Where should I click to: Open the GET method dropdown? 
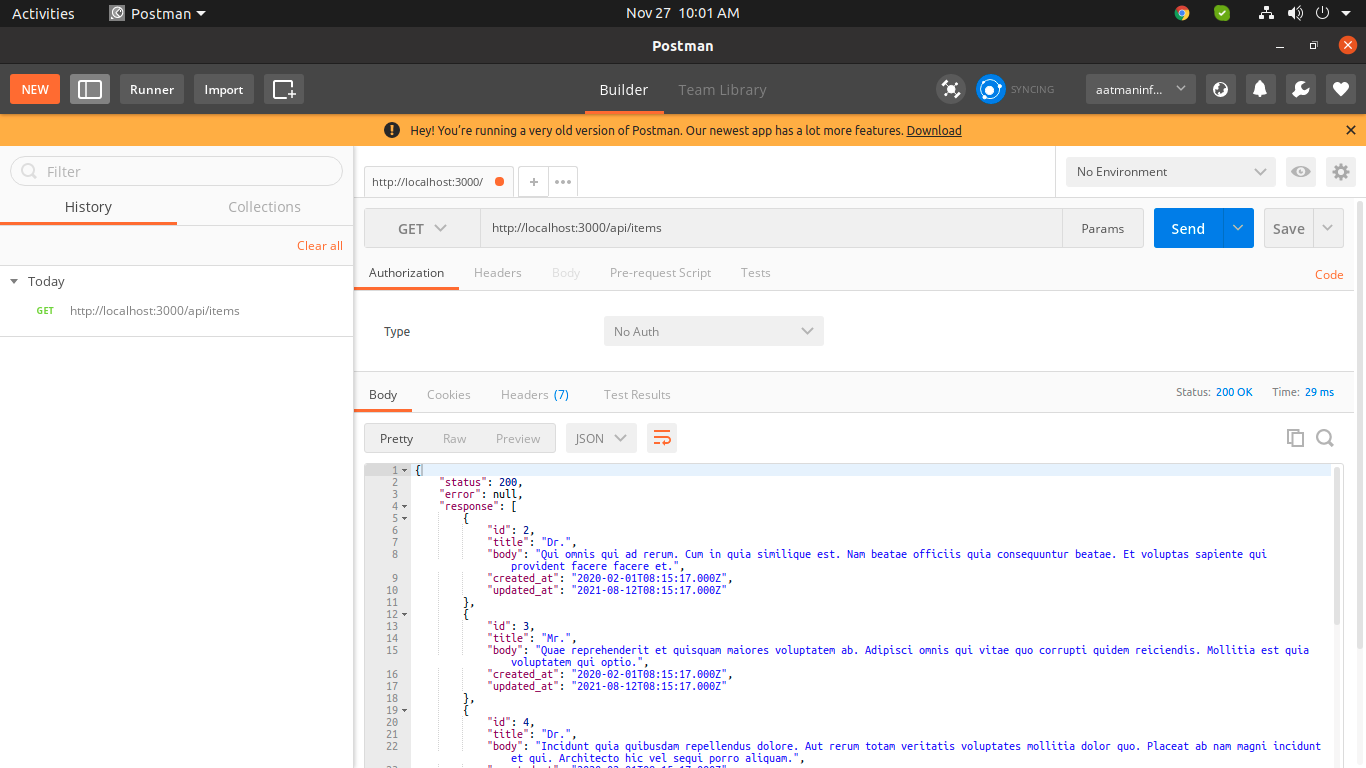(x=422, y=228)
